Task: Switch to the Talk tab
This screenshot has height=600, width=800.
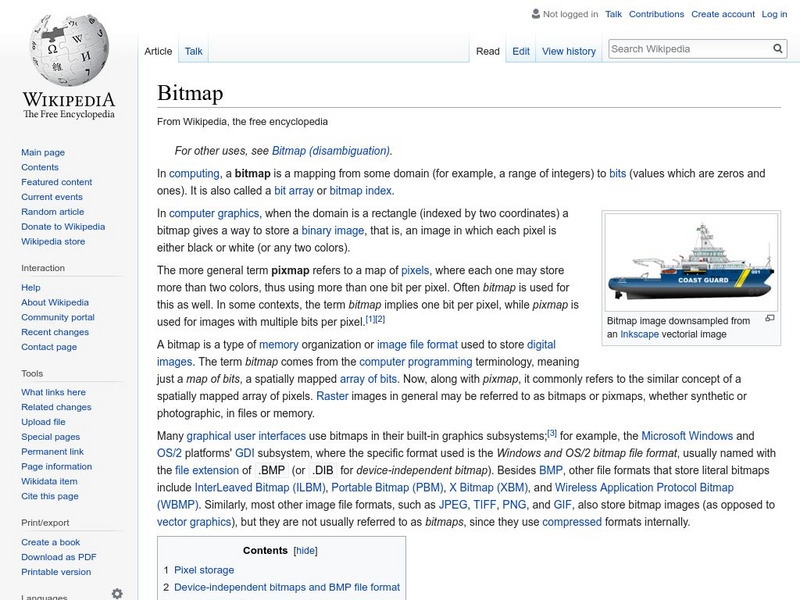Action: [193, 51]
